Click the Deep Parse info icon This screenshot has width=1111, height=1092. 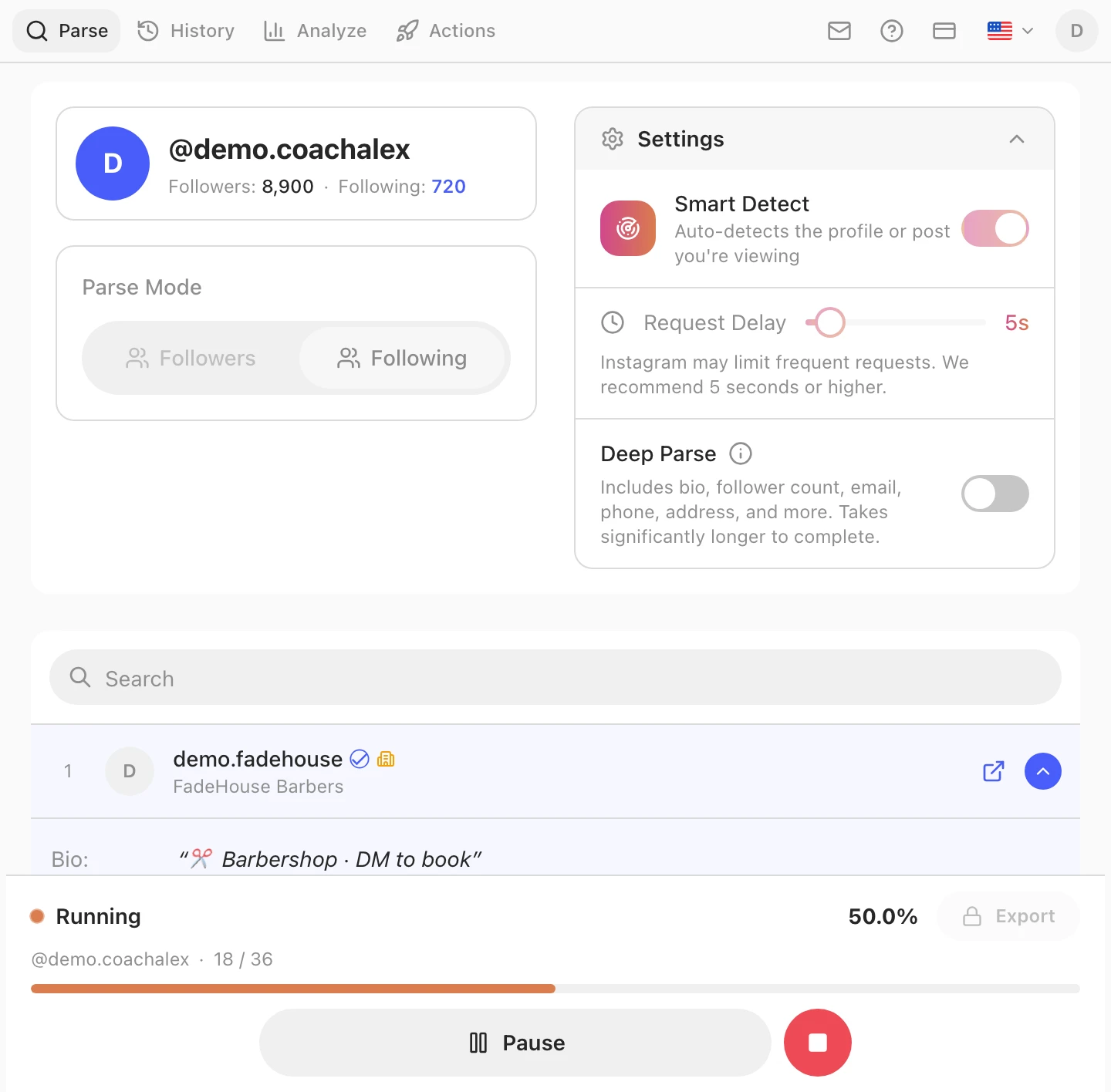click(x=741, y=453)
